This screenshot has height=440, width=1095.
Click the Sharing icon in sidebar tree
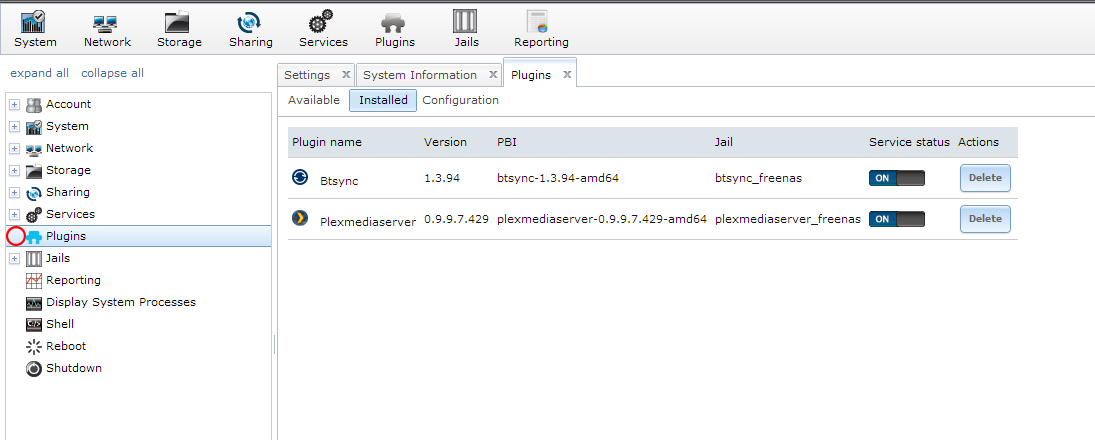point(34,193)
